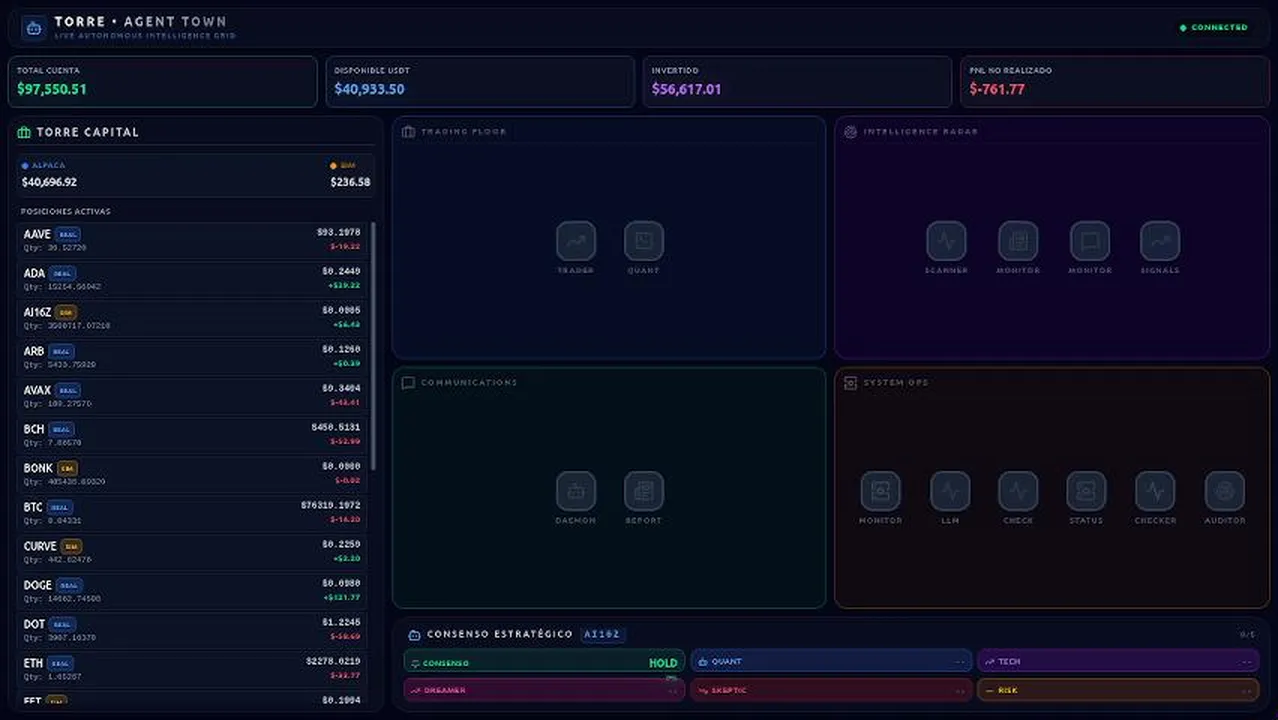Open the Auditor agent icon

click(1225, 491)
